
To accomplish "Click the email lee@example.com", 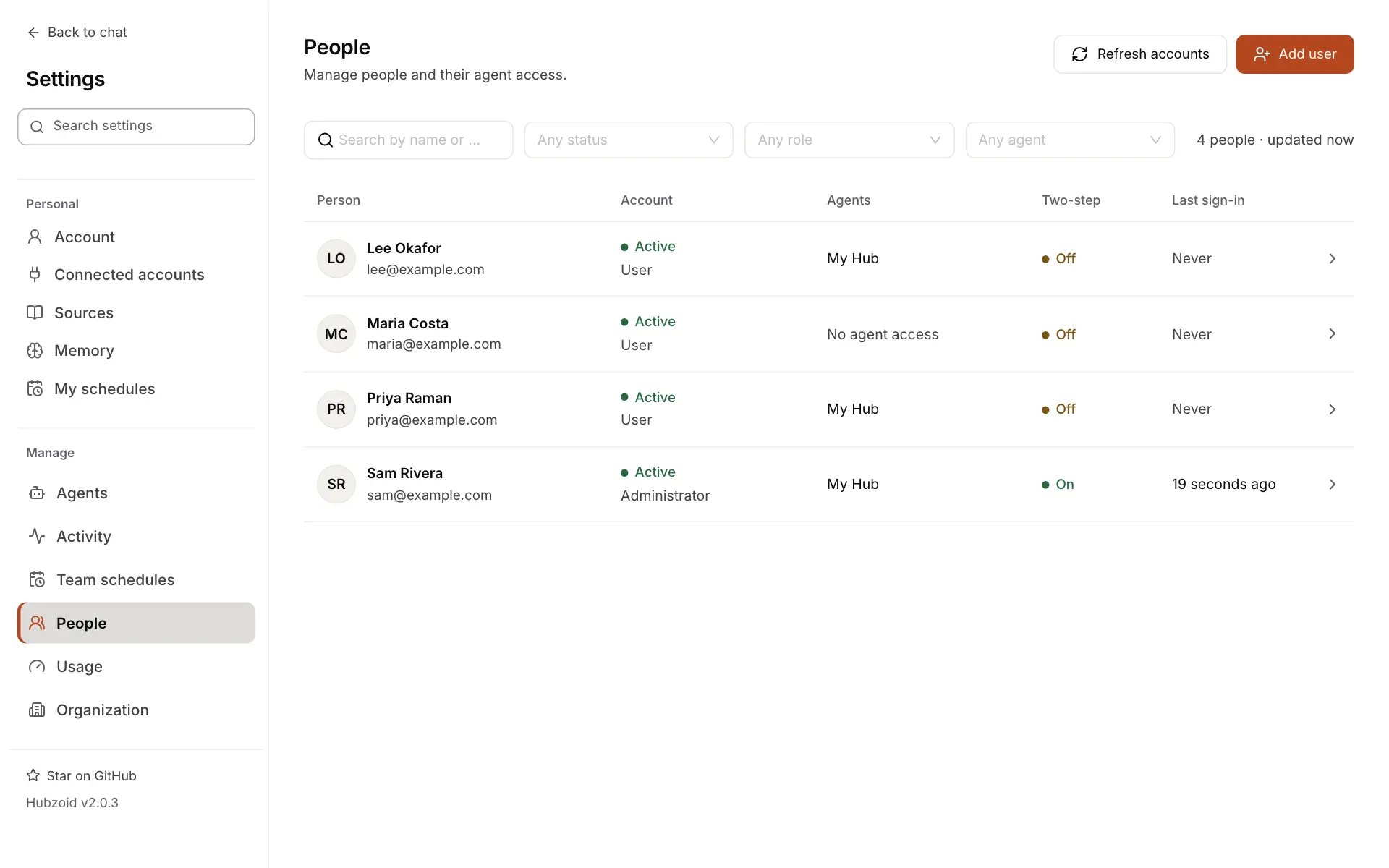I will click(425, 269).
